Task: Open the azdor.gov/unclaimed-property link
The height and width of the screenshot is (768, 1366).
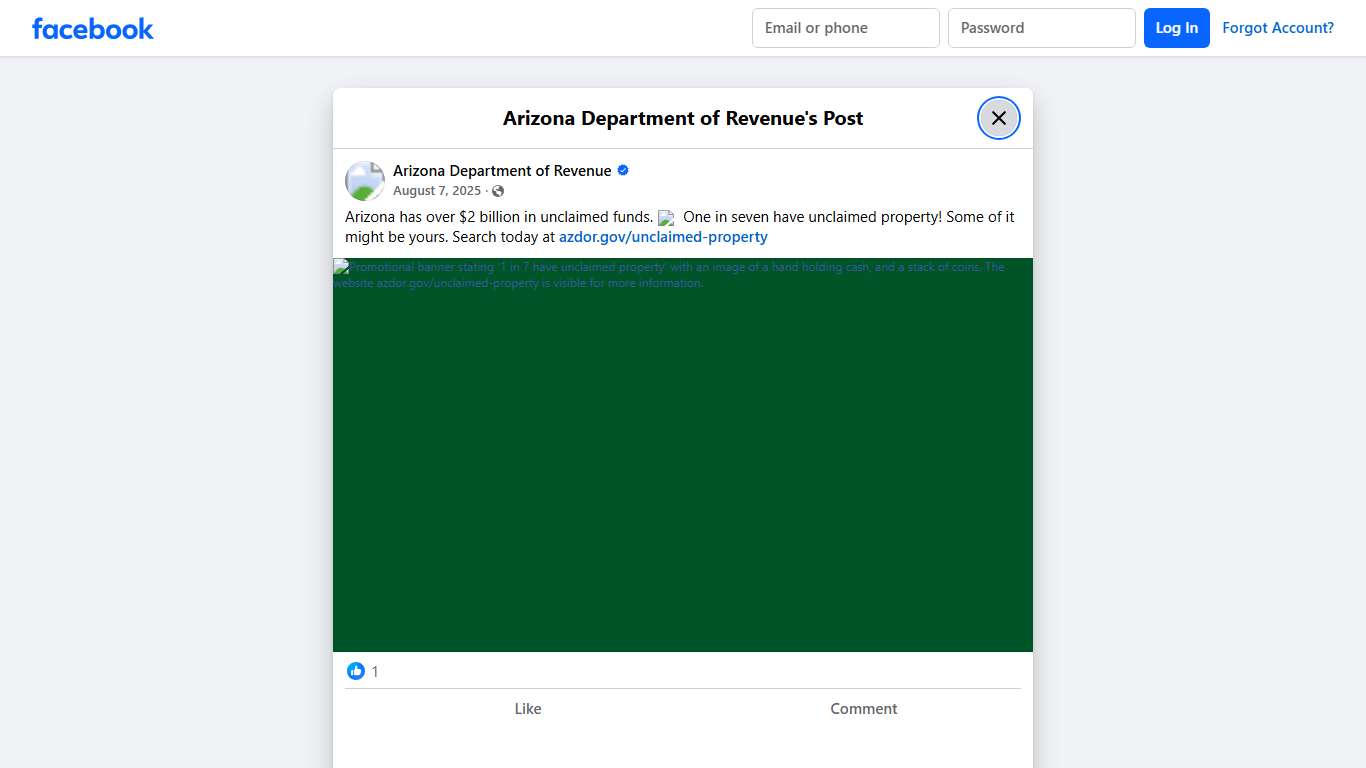Action: 663,236
